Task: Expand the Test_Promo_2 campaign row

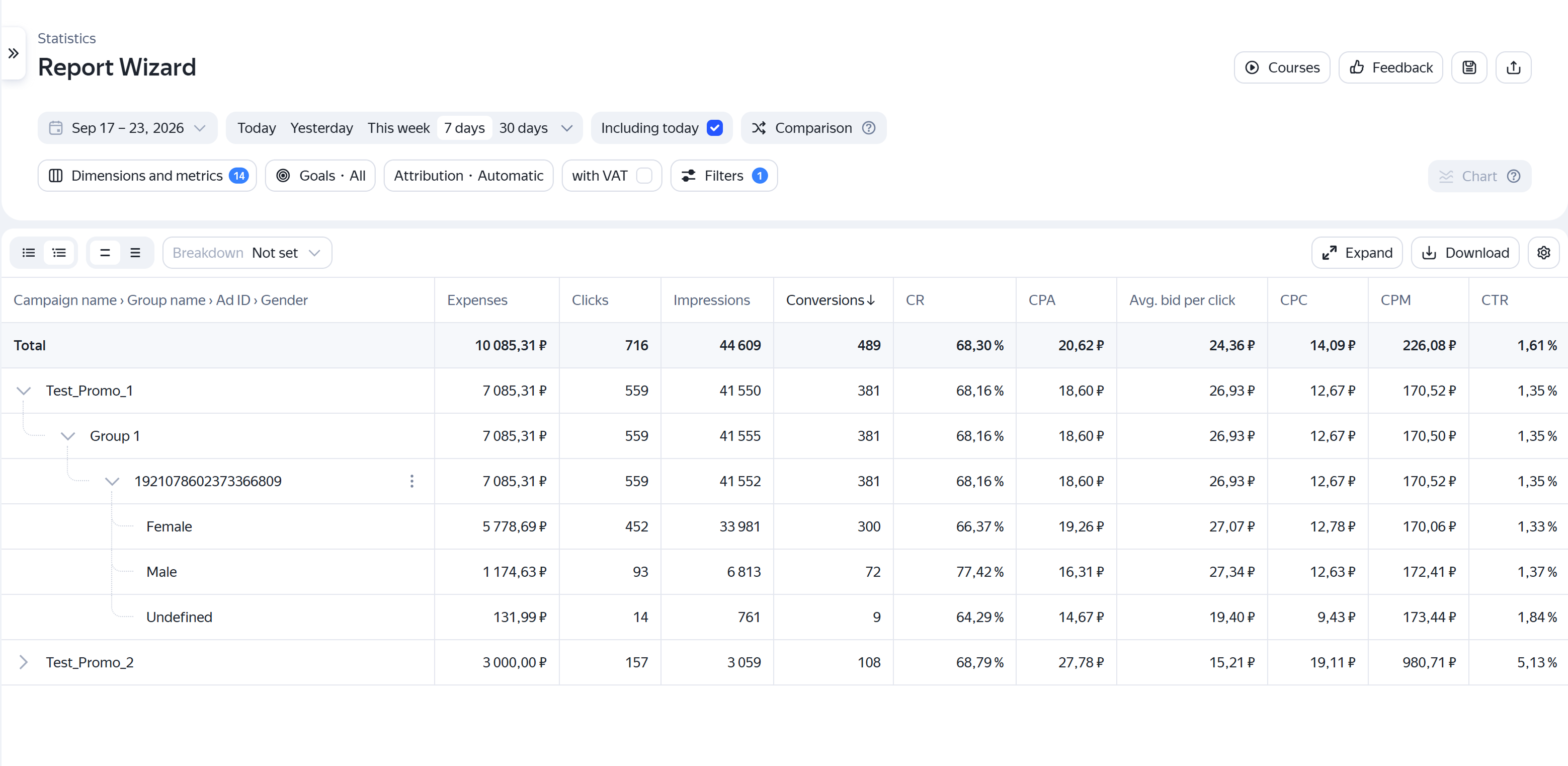Action: [23, 662]
